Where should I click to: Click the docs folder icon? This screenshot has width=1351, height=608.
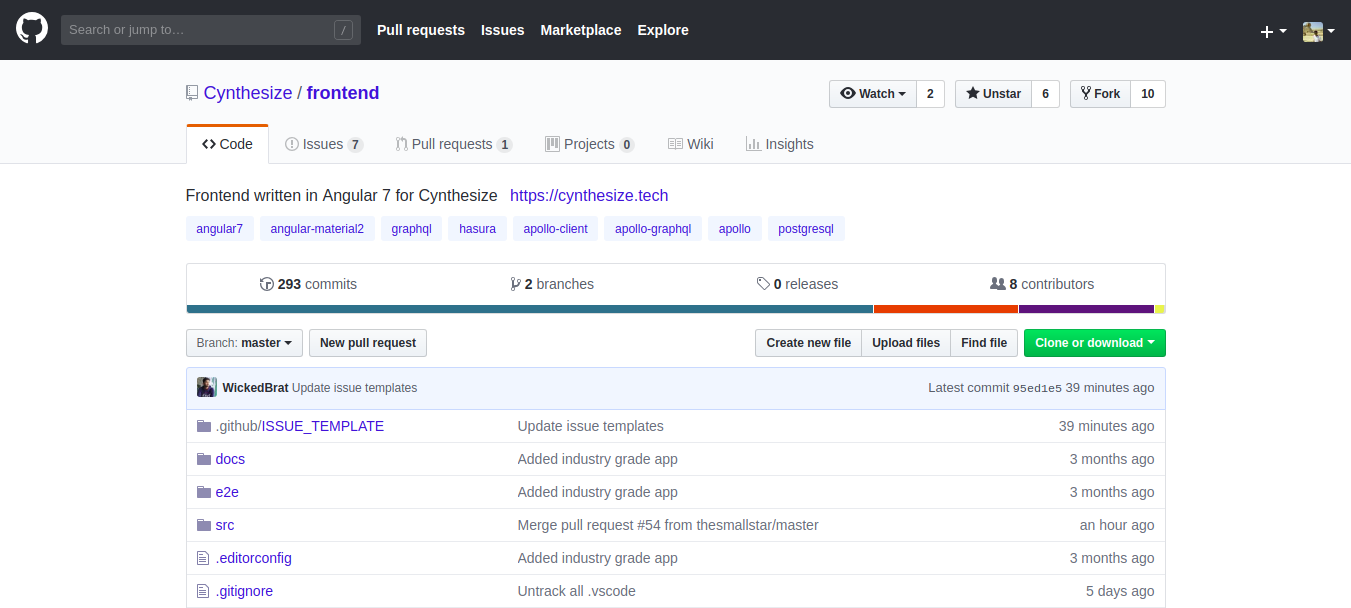pyautogui.click(x=204, y=459)
